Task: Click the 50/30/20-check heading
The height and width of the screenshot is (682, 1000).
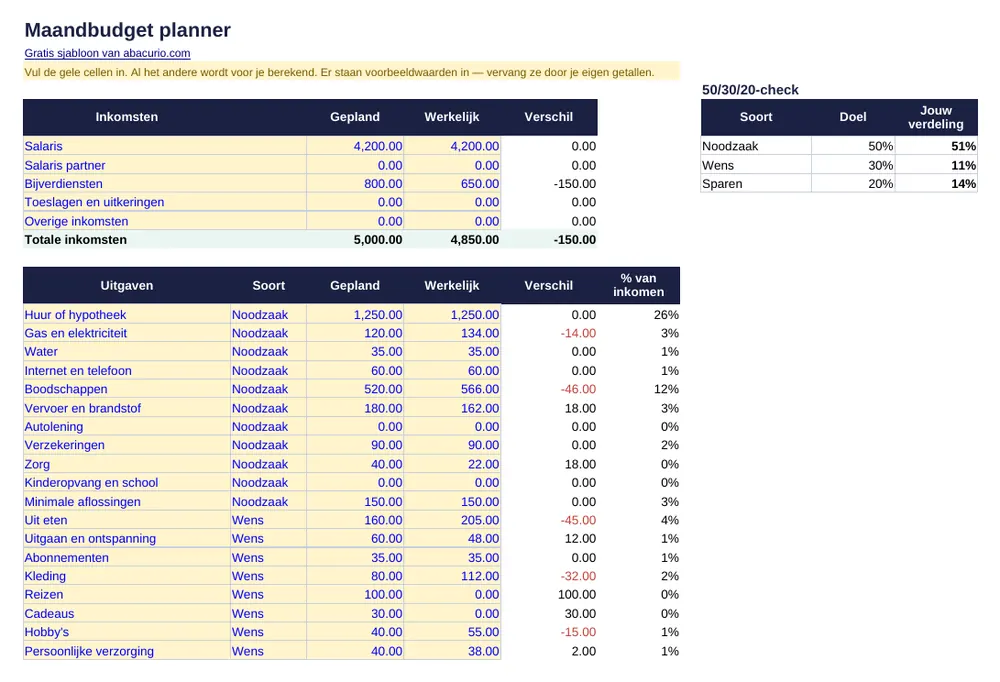Action: [750, 90]
